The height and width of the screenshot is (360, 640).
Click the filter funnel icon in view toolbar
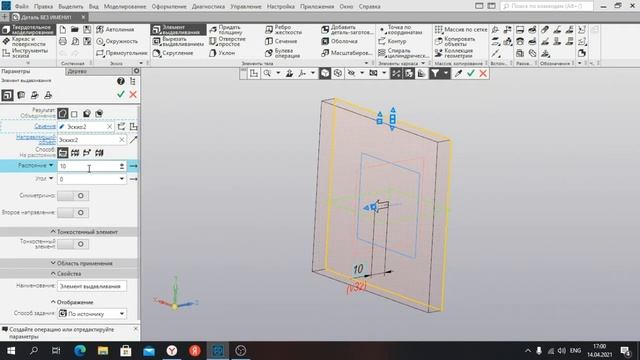435,73
